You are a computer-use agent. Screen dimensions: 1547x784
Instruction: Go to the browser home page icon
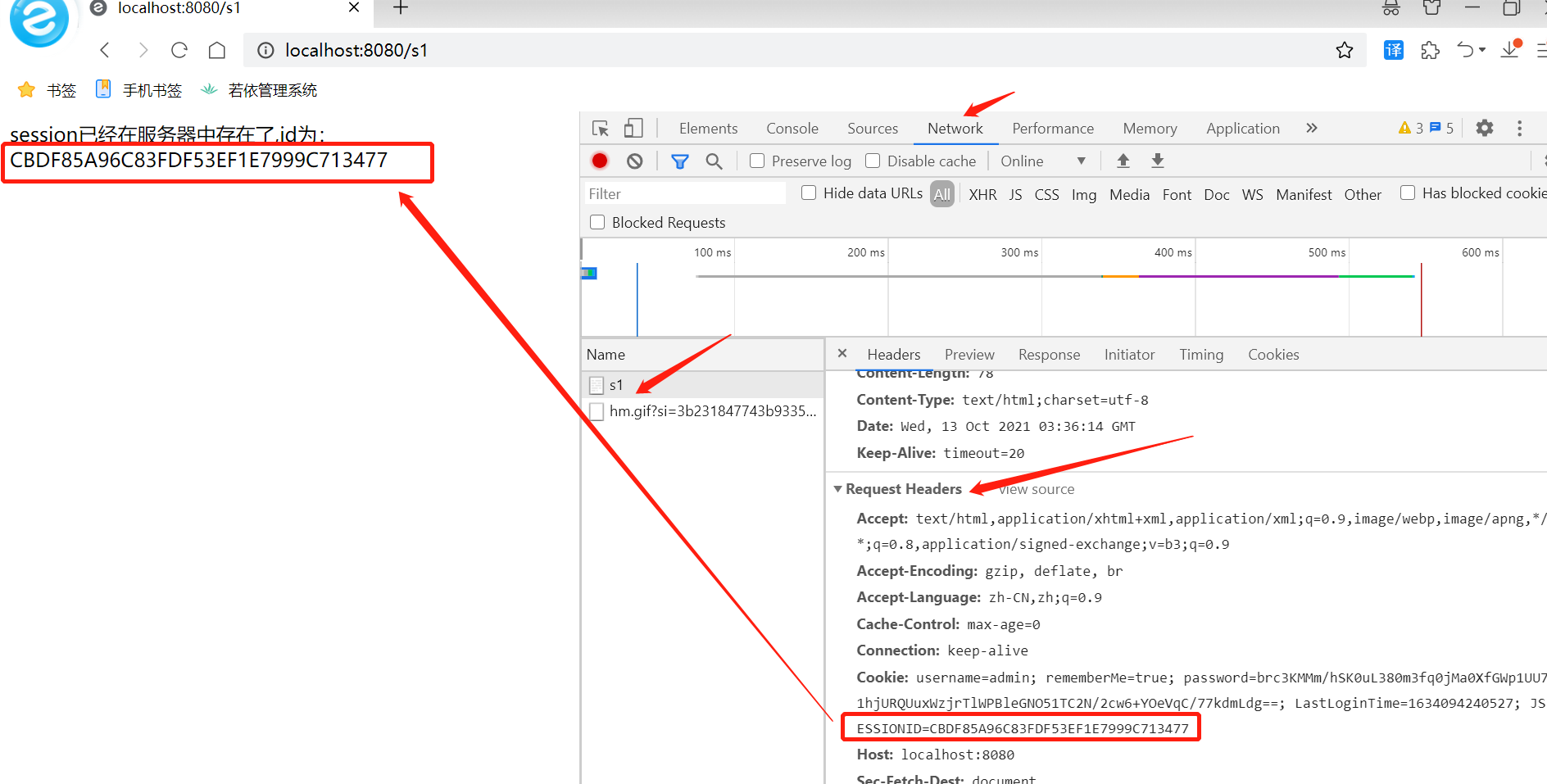pos(217,50)
